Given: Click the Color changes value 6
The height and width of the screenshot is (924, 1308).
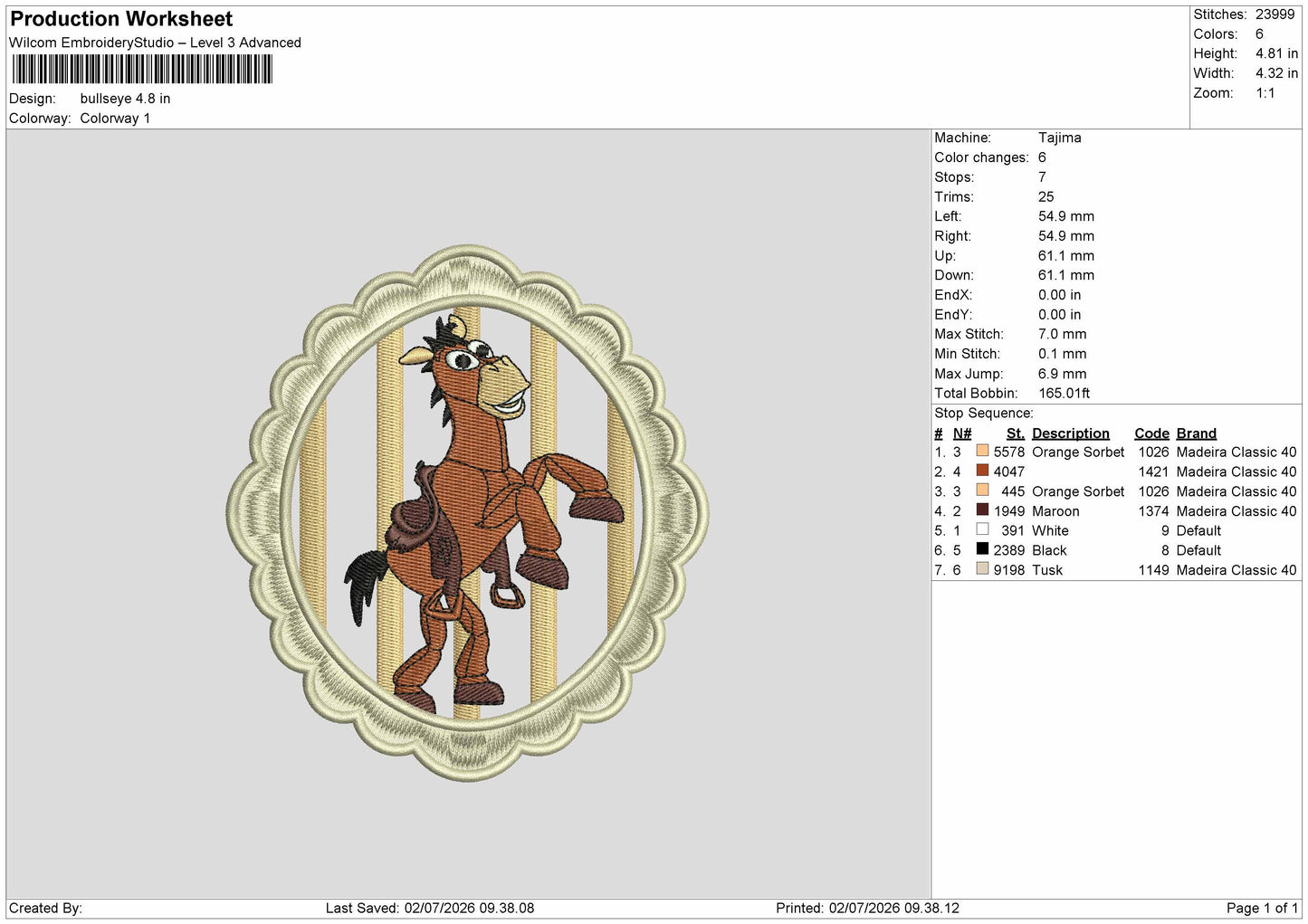Looking at the screenshot, I should click(x=1043, y=157).
